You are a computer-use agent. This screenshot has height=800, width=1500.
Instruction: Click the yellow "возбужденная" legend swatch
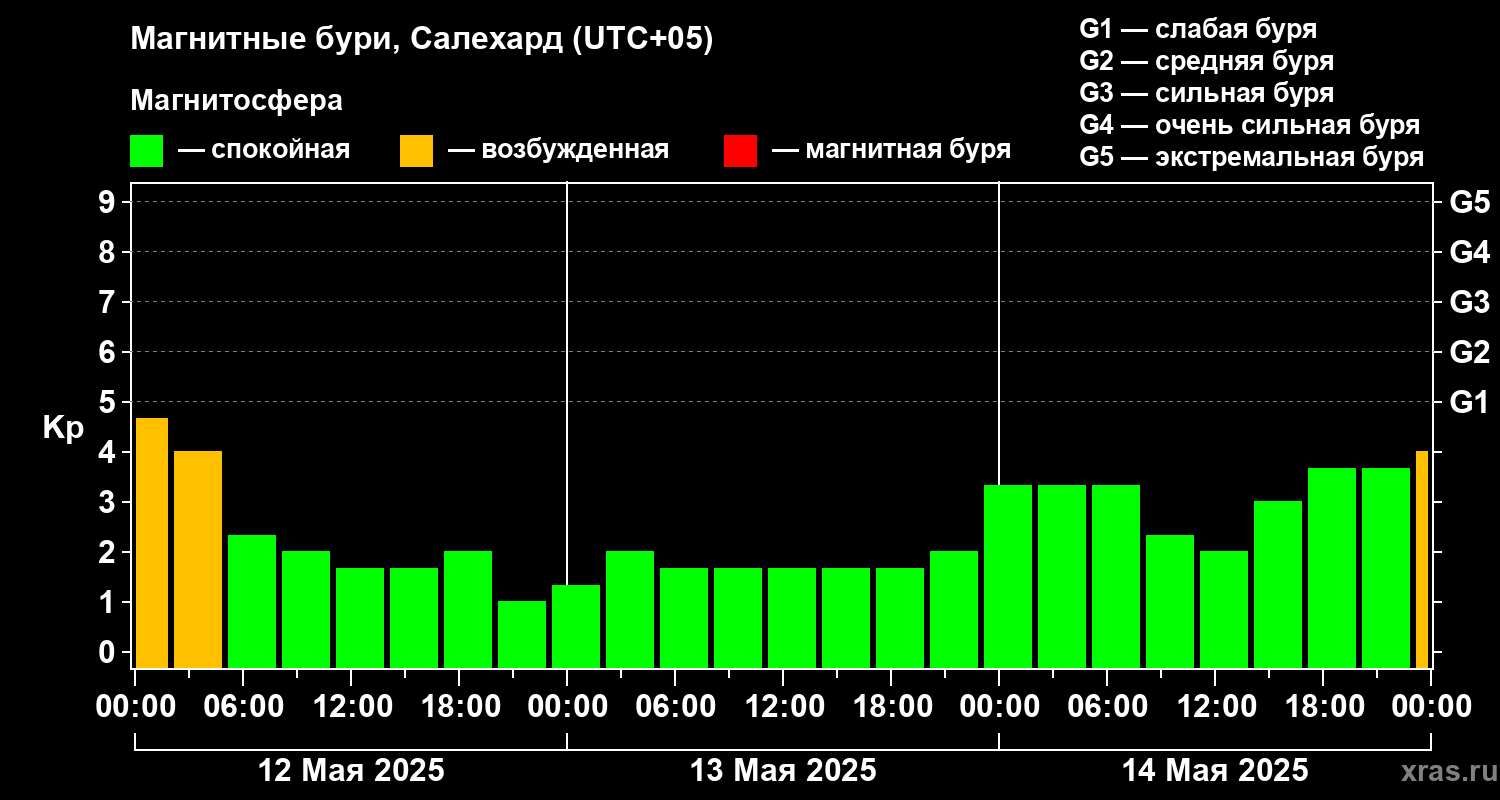[416, 151]
